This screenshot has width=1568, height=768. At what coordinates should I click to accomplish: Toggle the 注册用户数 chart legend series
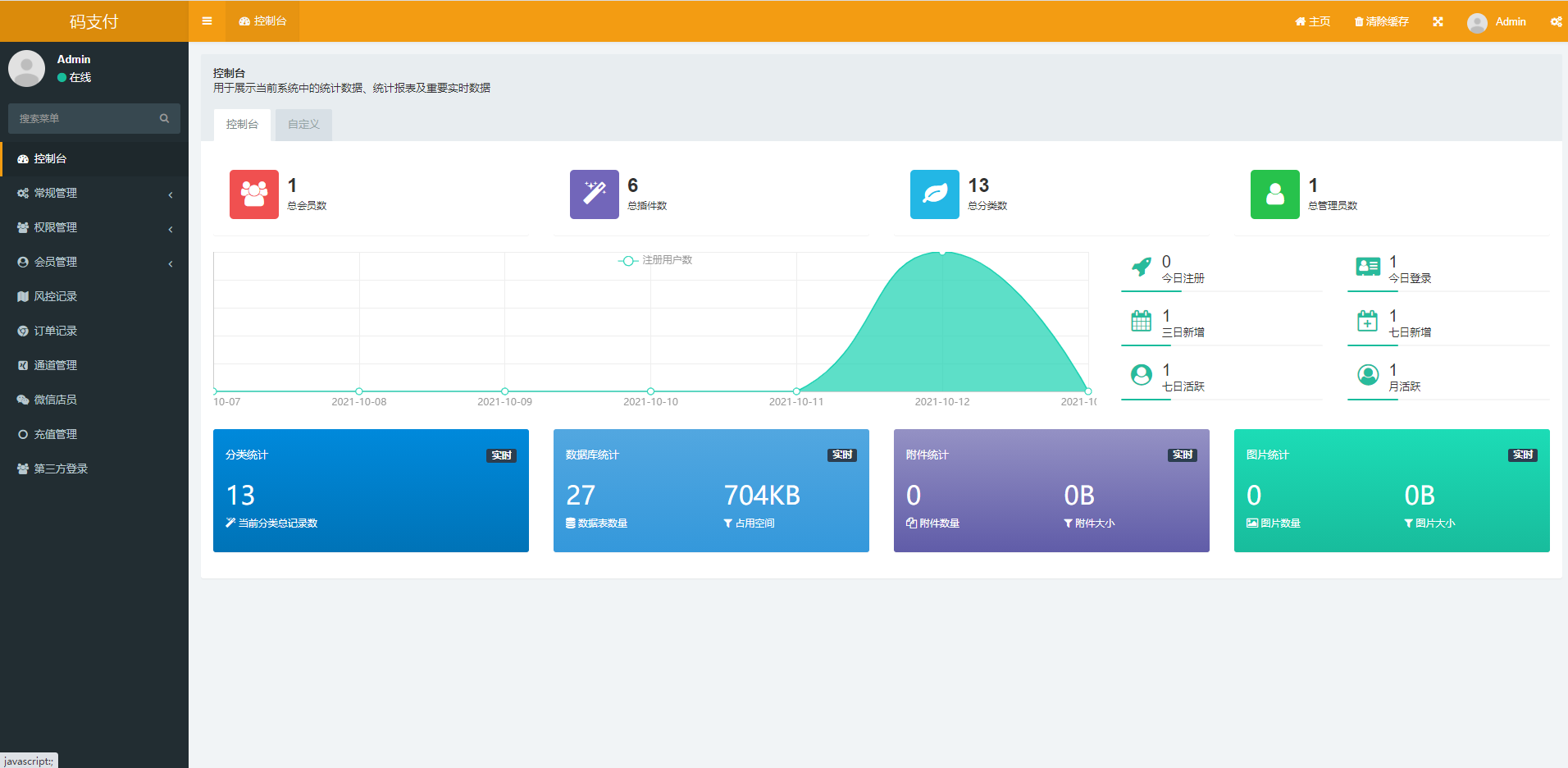(655, 260)
